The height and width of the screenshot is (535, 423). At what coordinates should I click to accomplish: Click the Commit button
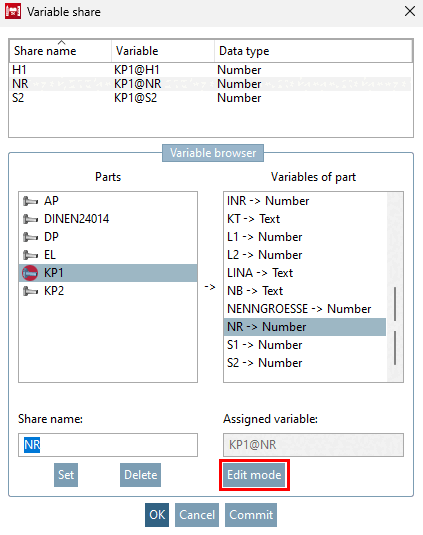251,515
